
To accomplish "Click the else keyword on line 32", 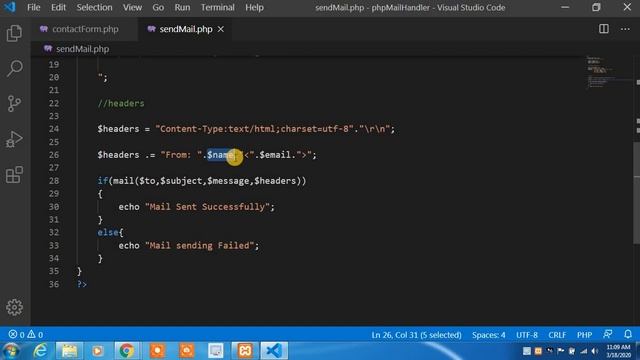I will click(x=108, y=233).
